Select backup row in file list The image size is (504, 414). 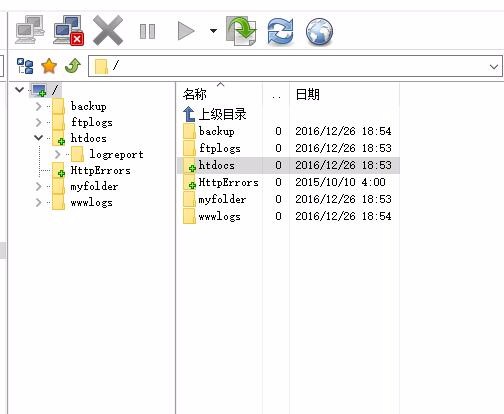click(288, 131)
